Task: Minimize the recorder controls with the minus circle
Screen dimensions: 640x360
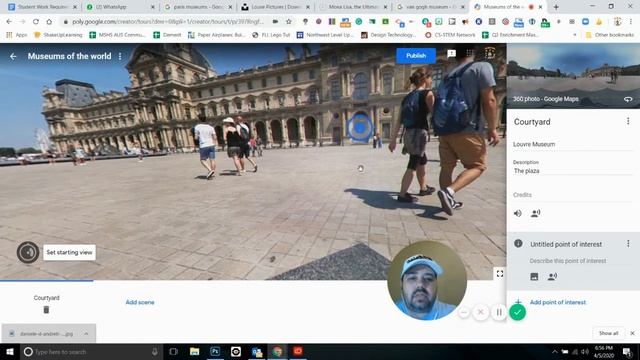Action: [464, 313]
